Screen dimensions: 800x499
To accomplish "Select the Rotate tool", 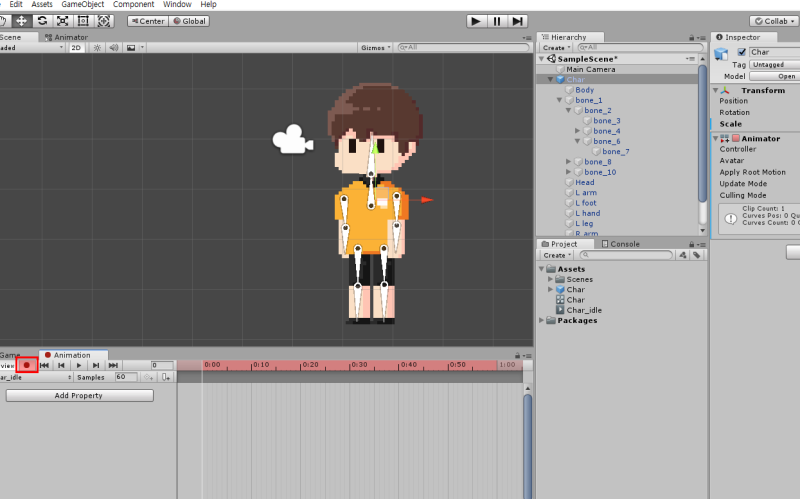I will click(42, 21).
